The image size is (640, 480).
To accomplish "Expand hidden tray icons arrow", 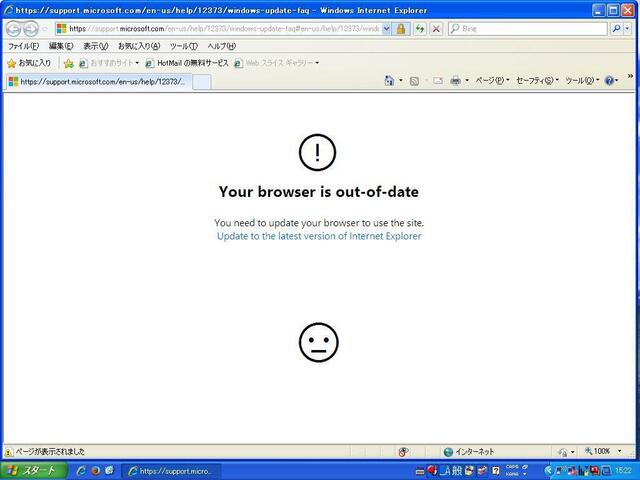I will coord(548,471).
